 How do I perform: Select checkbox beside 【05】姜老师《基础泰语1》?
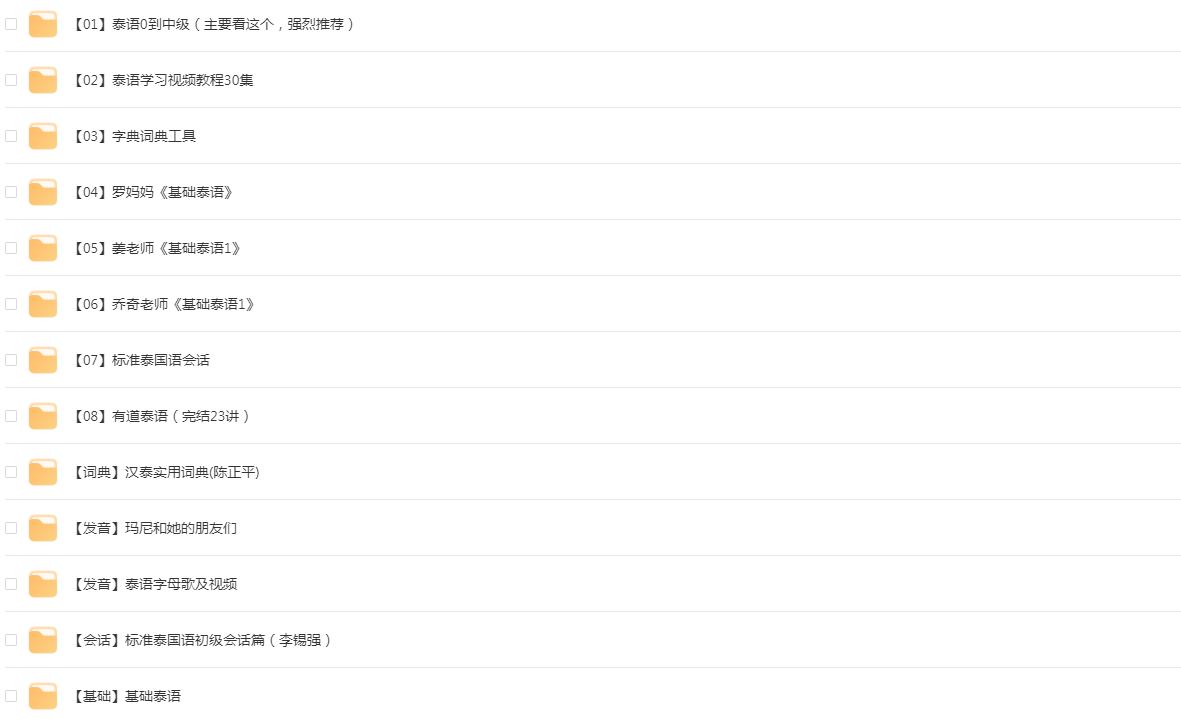(x=11, y=248)
